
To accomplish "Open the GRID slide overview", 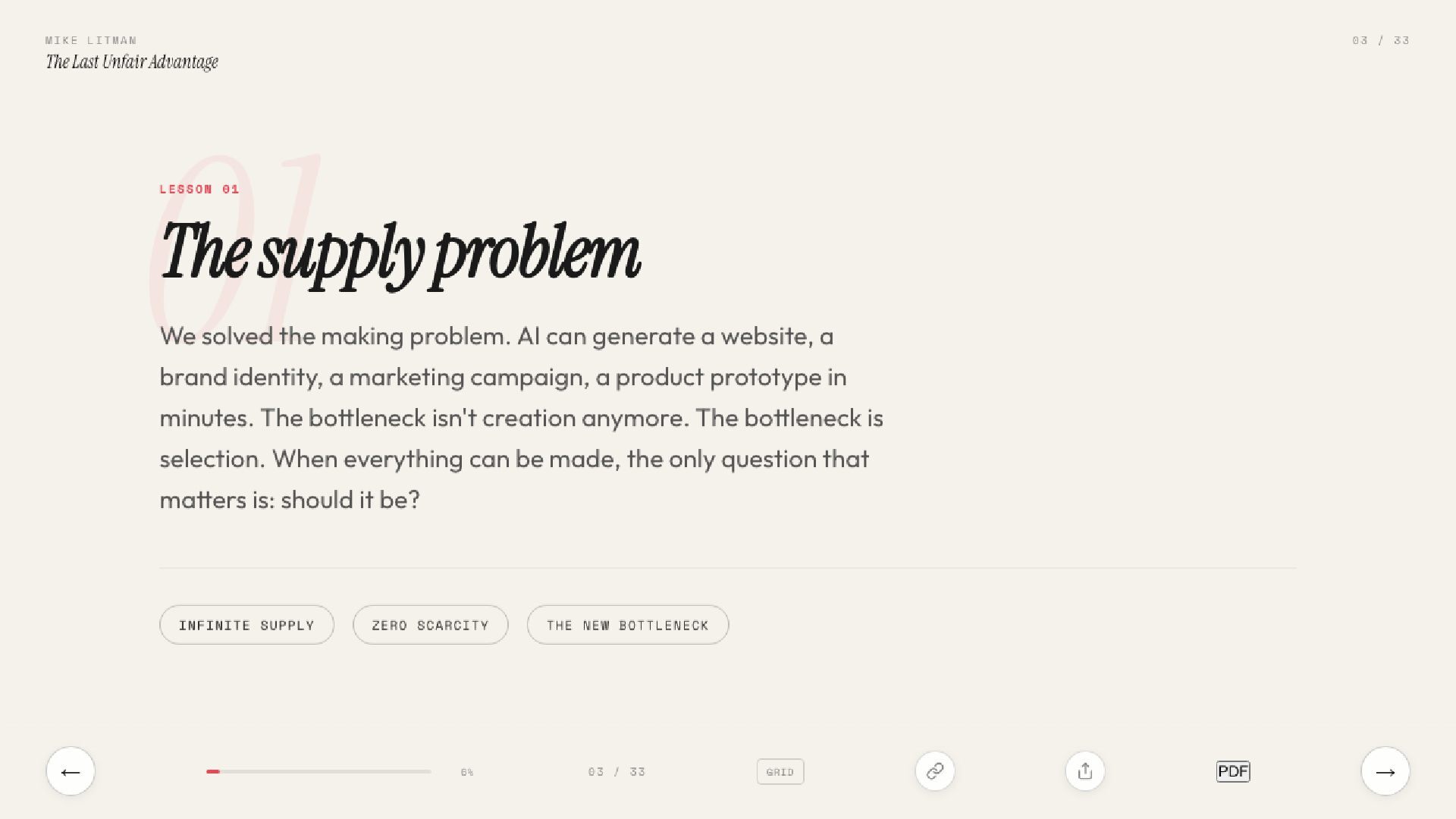I will 780,772.
